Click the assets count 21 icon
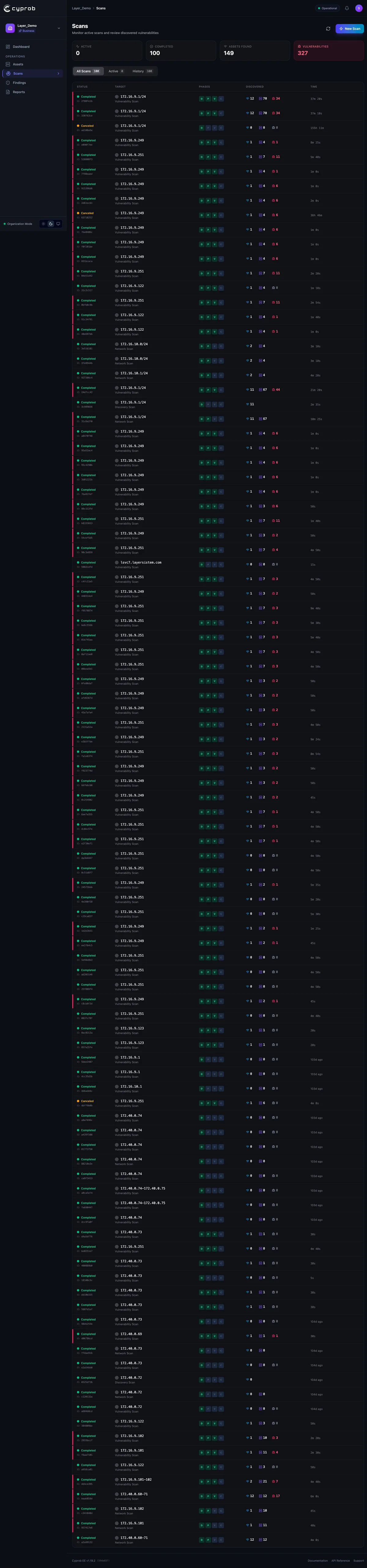Image resolution: width=367 pixels, height=1568 pixels. (261, 1481)
